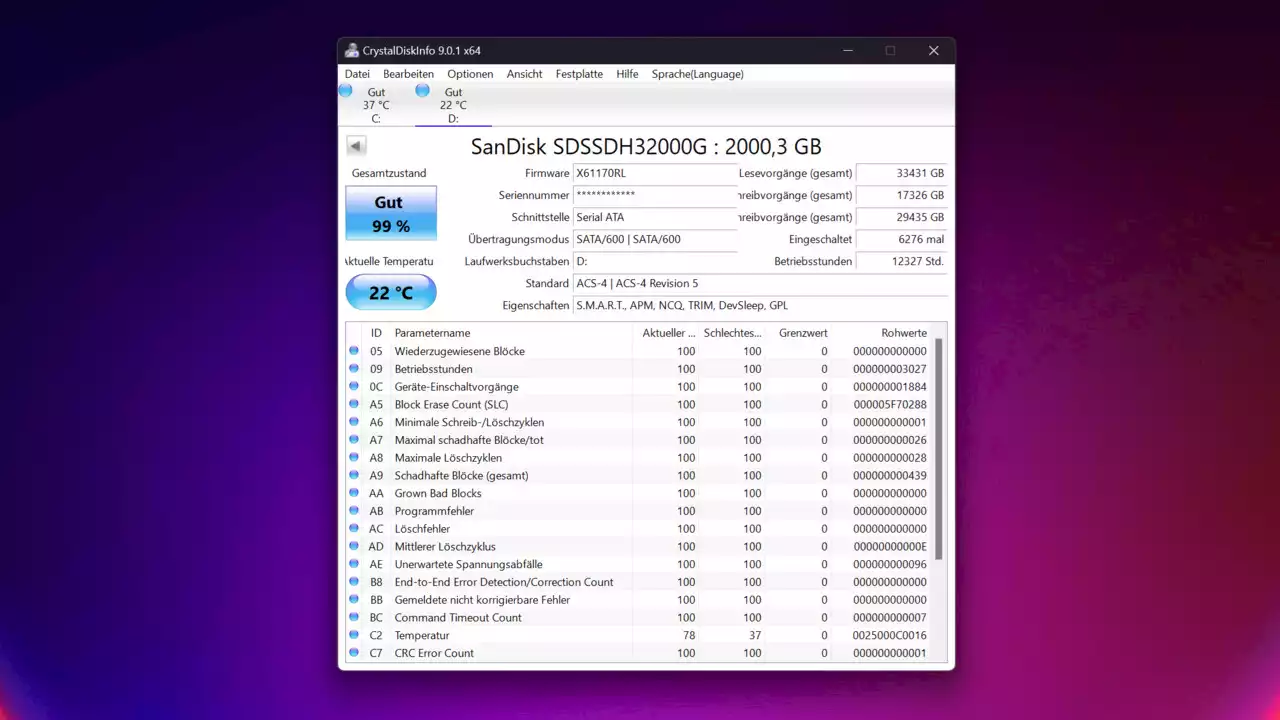Open the Ansicht menu
The height and width of the screenshot is (720, 1280).
click(524, 74)
